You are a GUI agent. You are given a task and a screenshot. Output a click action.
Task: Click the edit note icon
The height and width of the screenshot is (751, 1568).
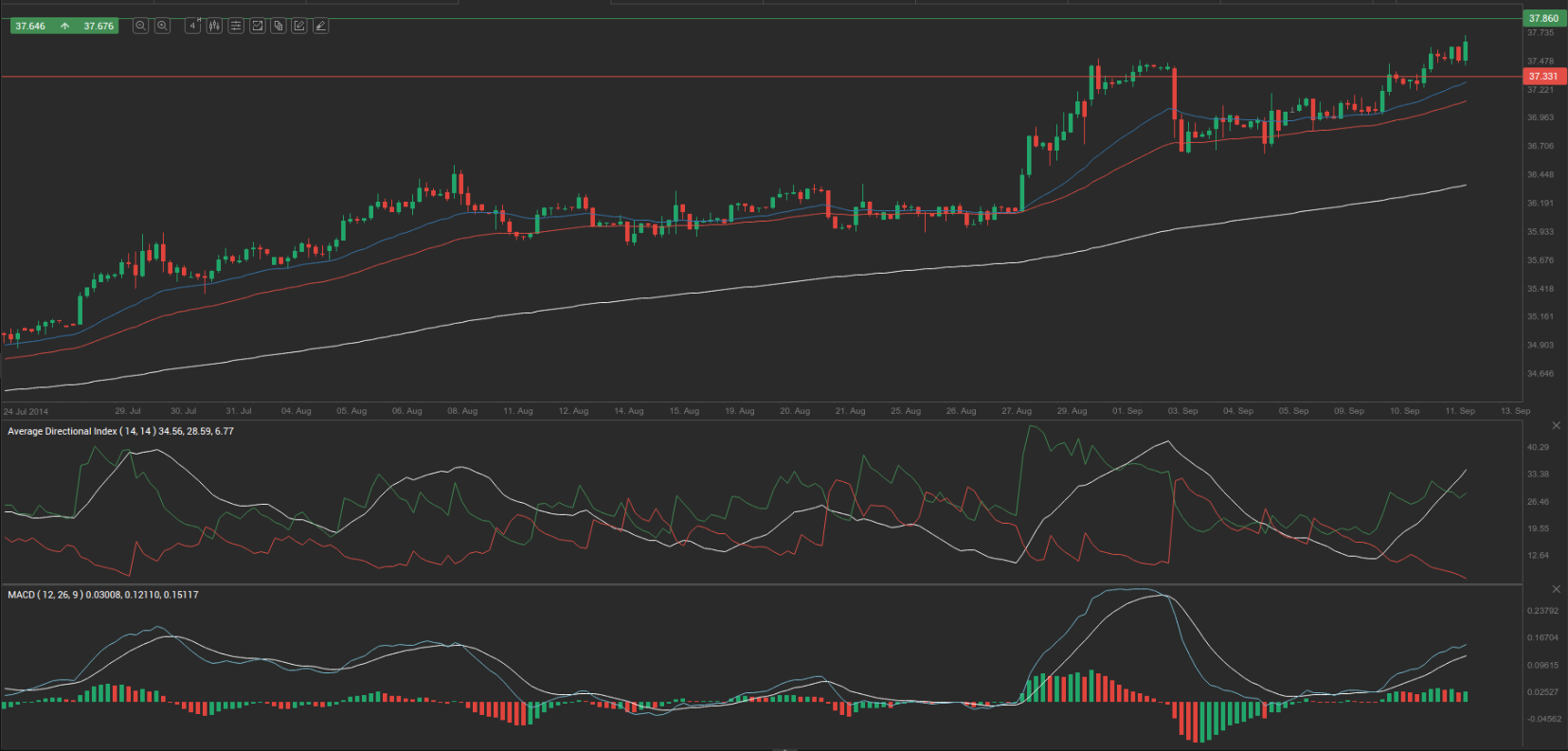pyautogui.click(x=299, y=26)
